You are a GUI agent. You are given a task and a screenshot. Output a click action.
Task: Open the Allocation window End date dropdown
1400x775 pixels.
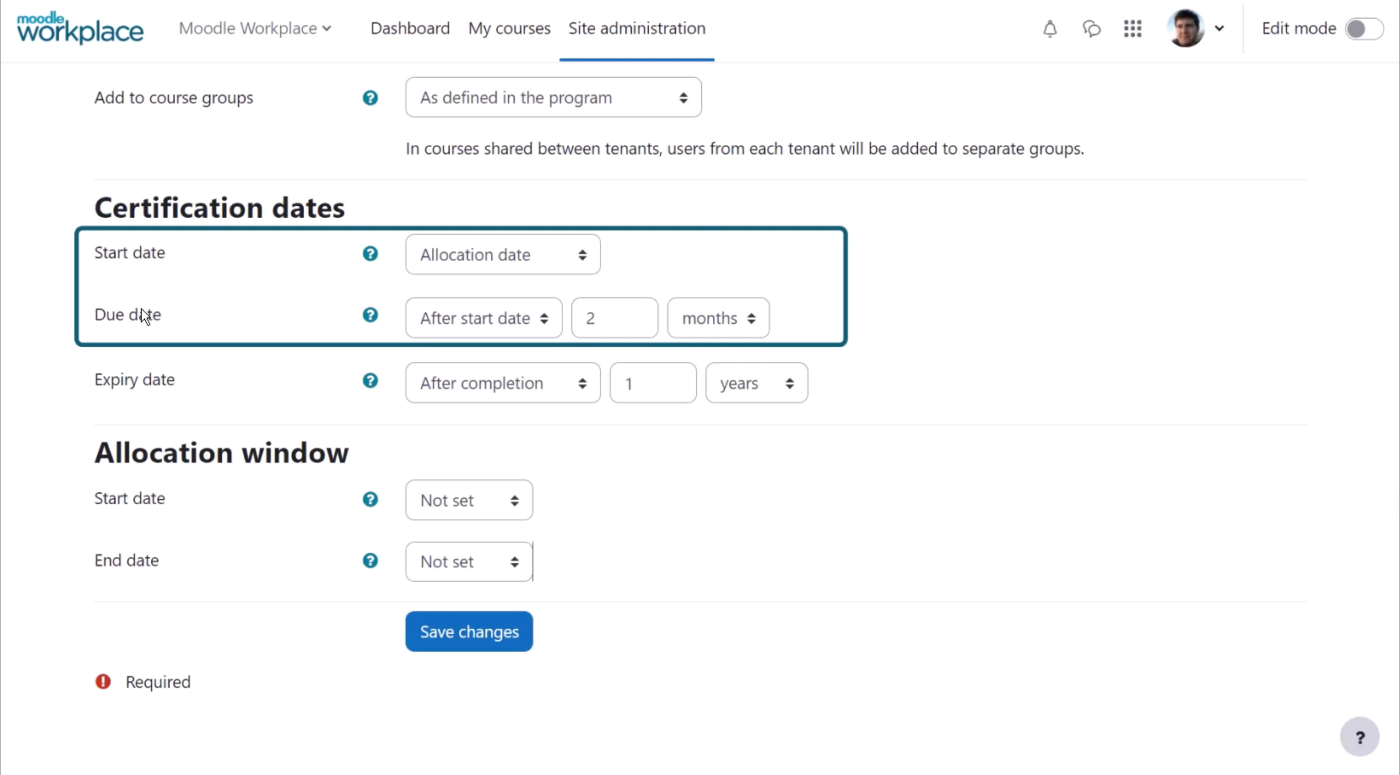click(468, 561)
